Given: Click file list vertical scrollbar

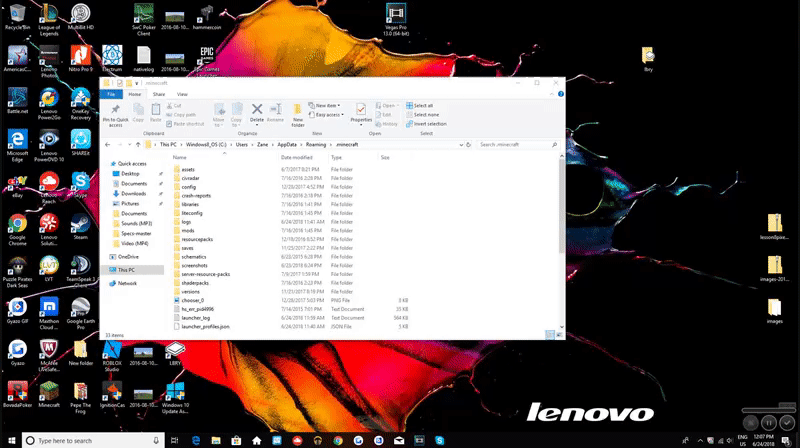Looking at the screenshot, I should point(562,206).
